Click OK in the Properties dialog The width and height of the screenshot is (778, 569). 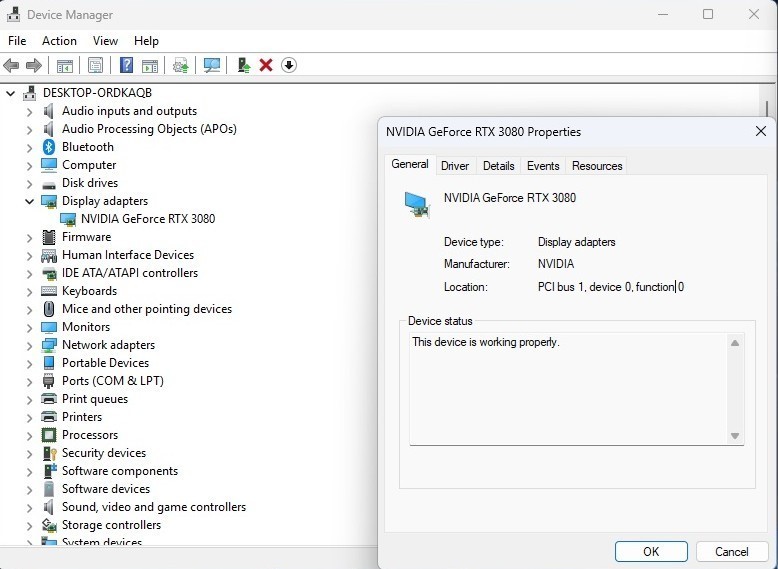[651, 552]
